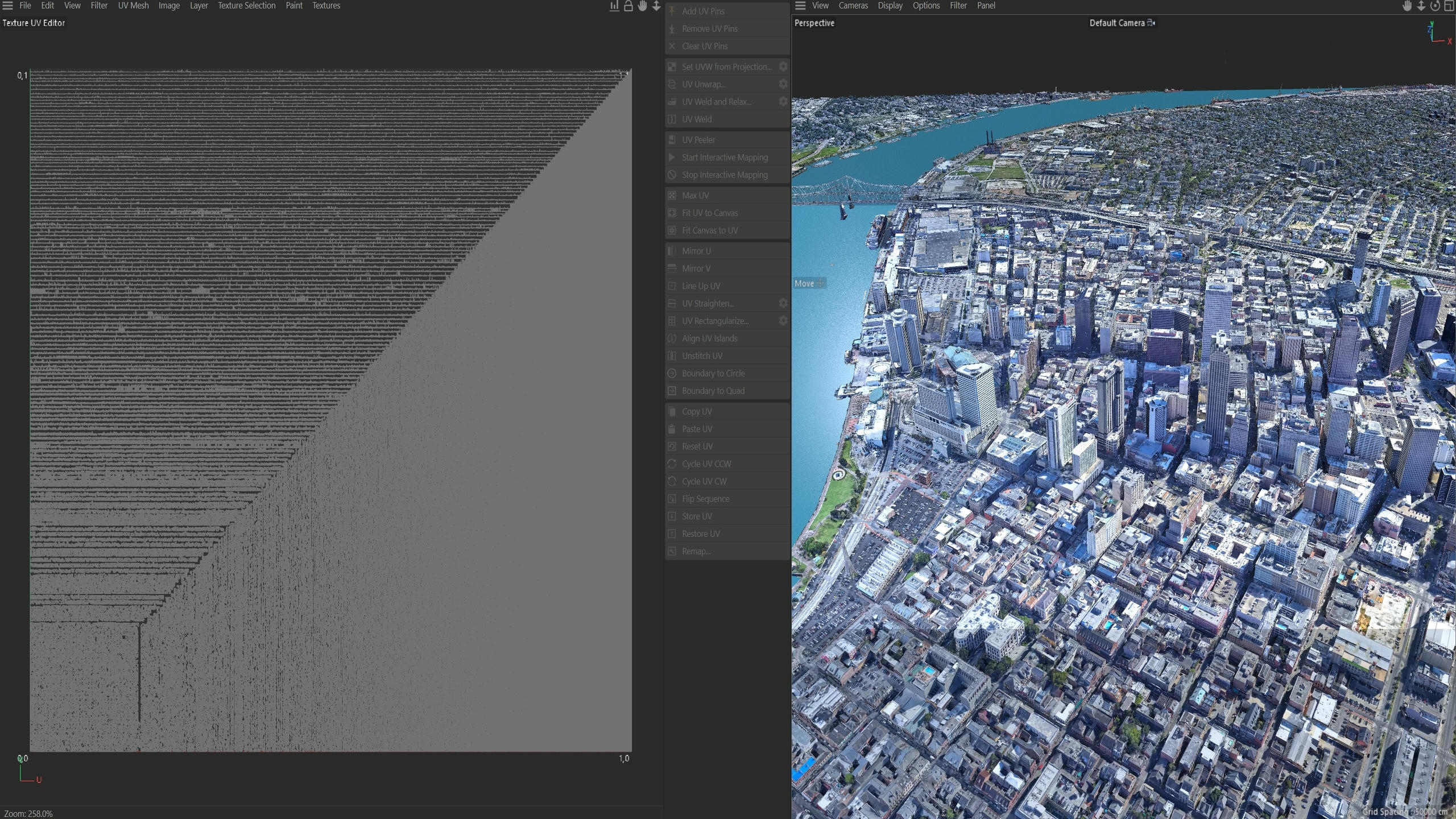This screenshot has width=1456, height=819.
Task: Click the viewport dolly arrows icon
Action: coord(1421,6)
